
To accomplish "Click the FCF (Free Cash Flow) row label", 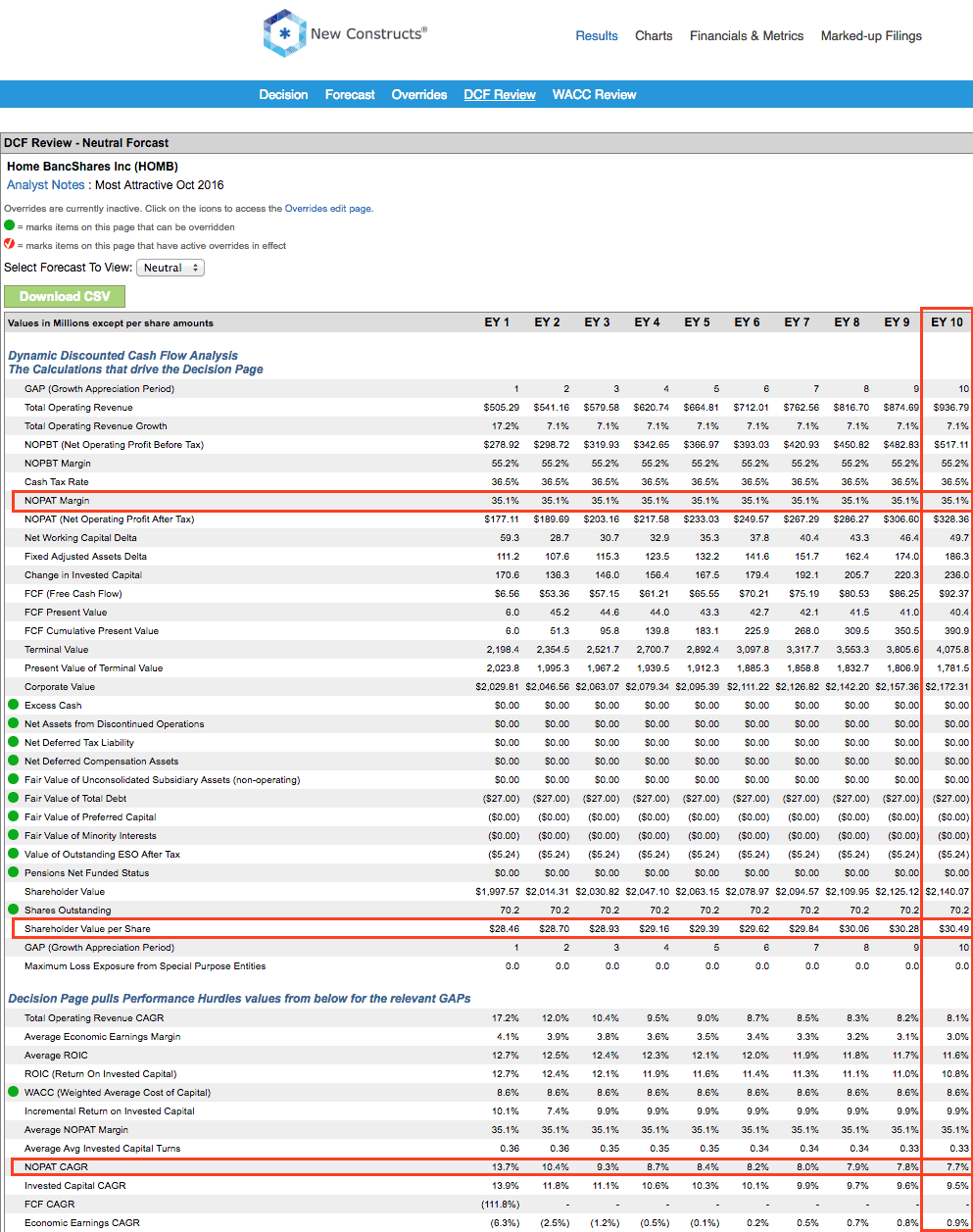I will tap(73, 594).
